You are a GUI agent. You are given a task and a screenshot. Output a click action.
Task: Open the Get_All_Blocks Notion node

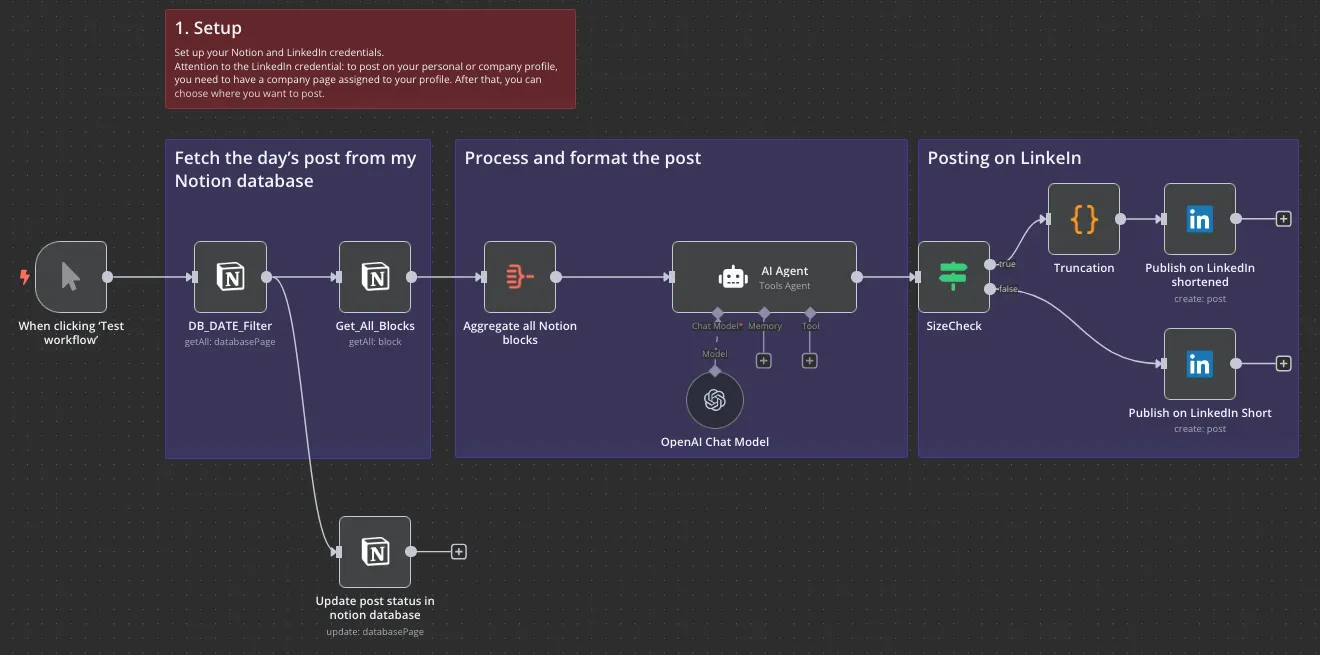pyautogui.click(x=375, y=277)
